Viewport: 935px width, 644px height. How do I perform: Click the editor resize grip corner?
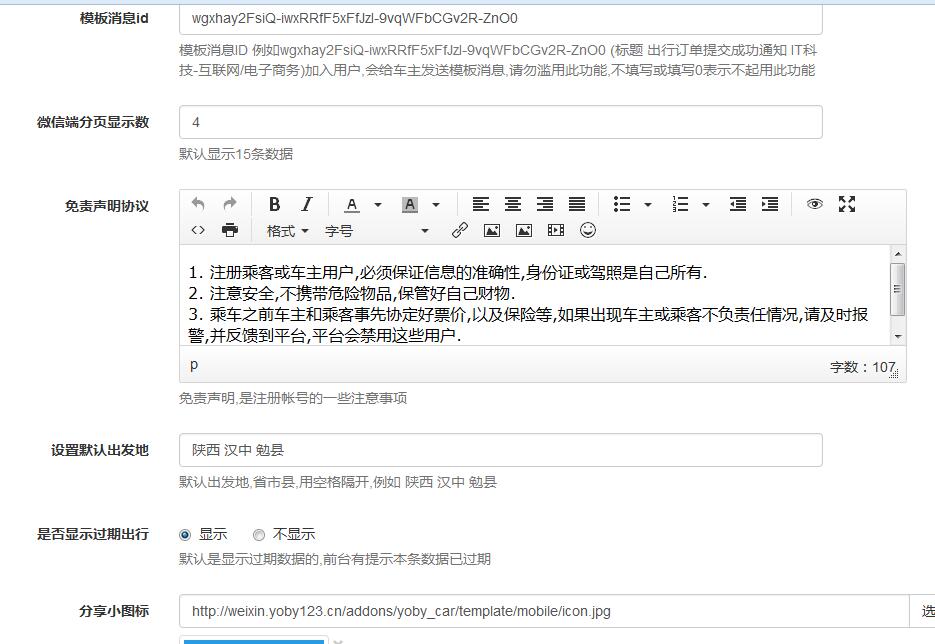894,374
